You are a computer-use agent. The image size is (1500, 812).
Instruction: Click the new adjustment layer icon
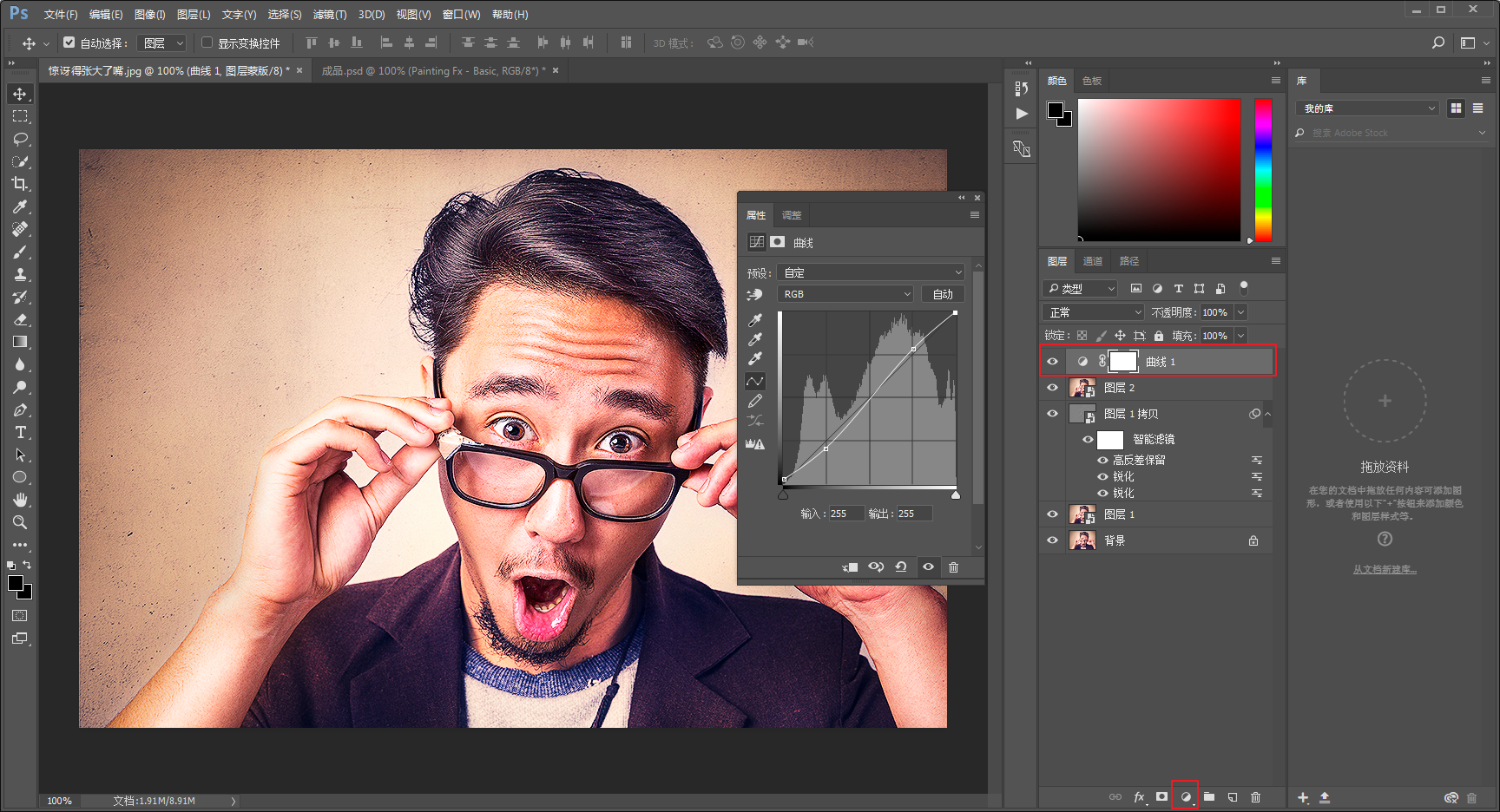(1185, 796)
